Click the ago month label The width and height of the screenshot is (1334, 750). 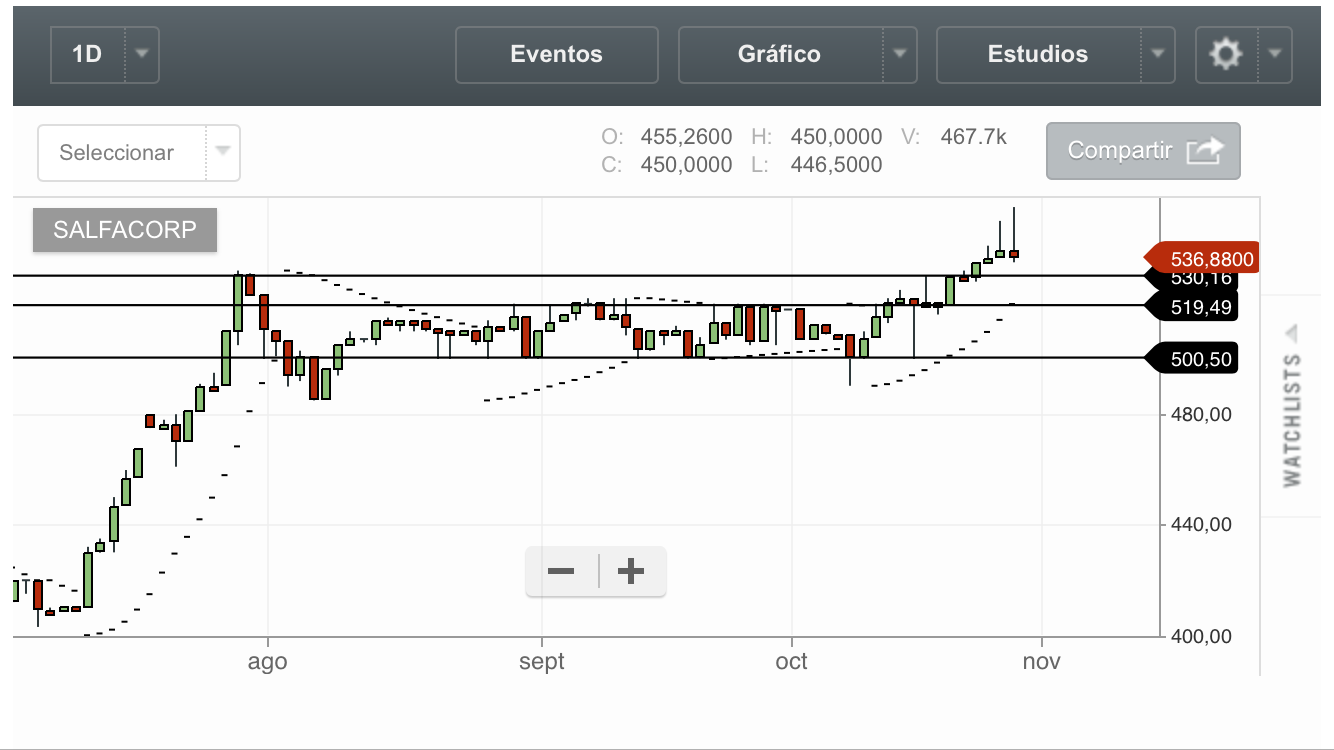268,662
